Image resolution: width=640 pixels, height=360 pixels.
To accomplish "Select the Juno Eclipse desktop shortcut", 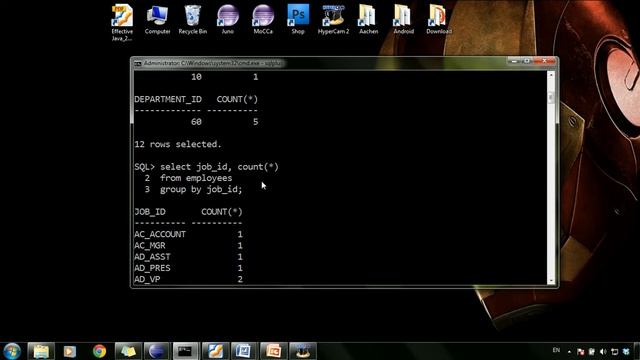I will tap(227, 20).
